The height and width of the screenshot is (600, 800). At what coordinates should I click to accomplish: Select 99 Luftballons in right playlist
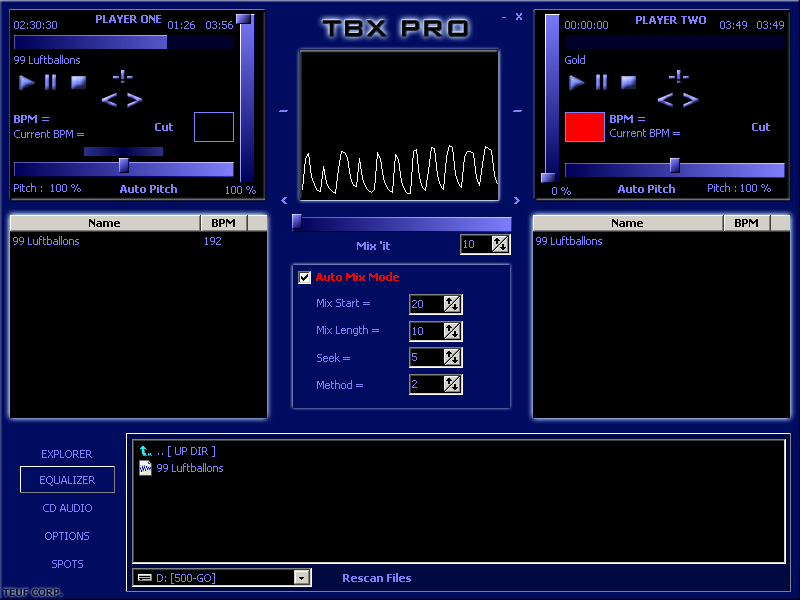(569, 241)
